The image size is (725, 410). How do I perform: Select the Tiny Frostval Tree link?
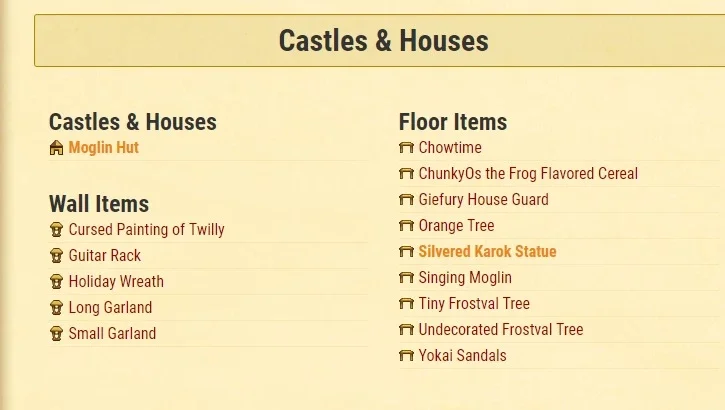pos(474,304)
